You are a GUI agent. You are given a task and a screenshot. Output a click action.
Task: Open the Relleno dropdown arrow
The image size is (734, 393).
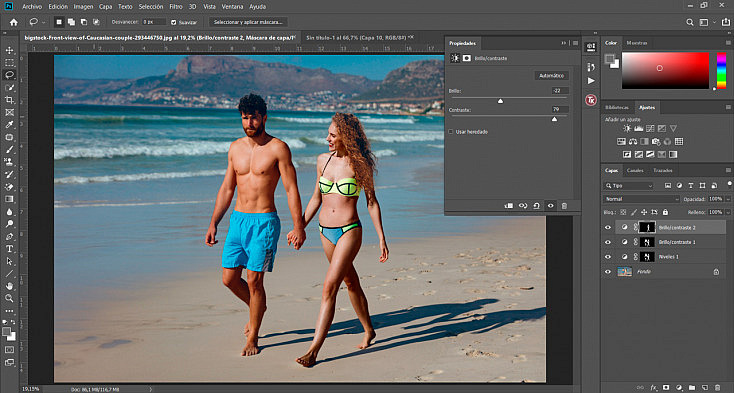[728, 212]
